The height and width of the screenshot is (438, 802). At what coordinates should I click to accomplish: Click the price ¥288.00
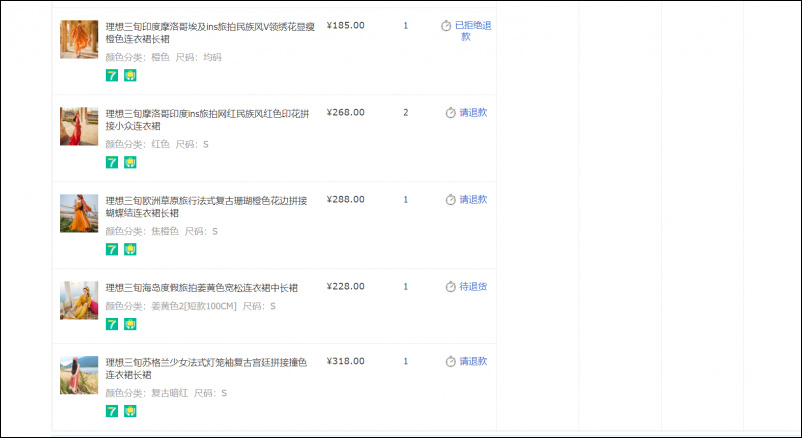pos(345,200)
